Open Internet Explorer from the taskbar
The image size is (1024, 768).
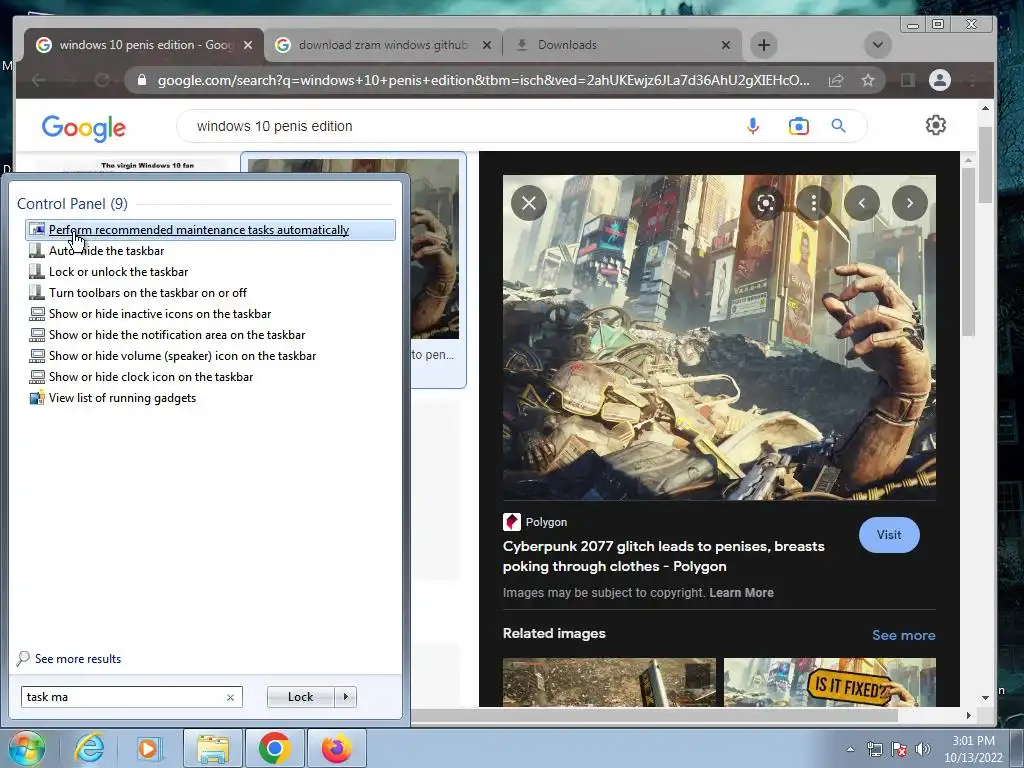coord(89,748)
